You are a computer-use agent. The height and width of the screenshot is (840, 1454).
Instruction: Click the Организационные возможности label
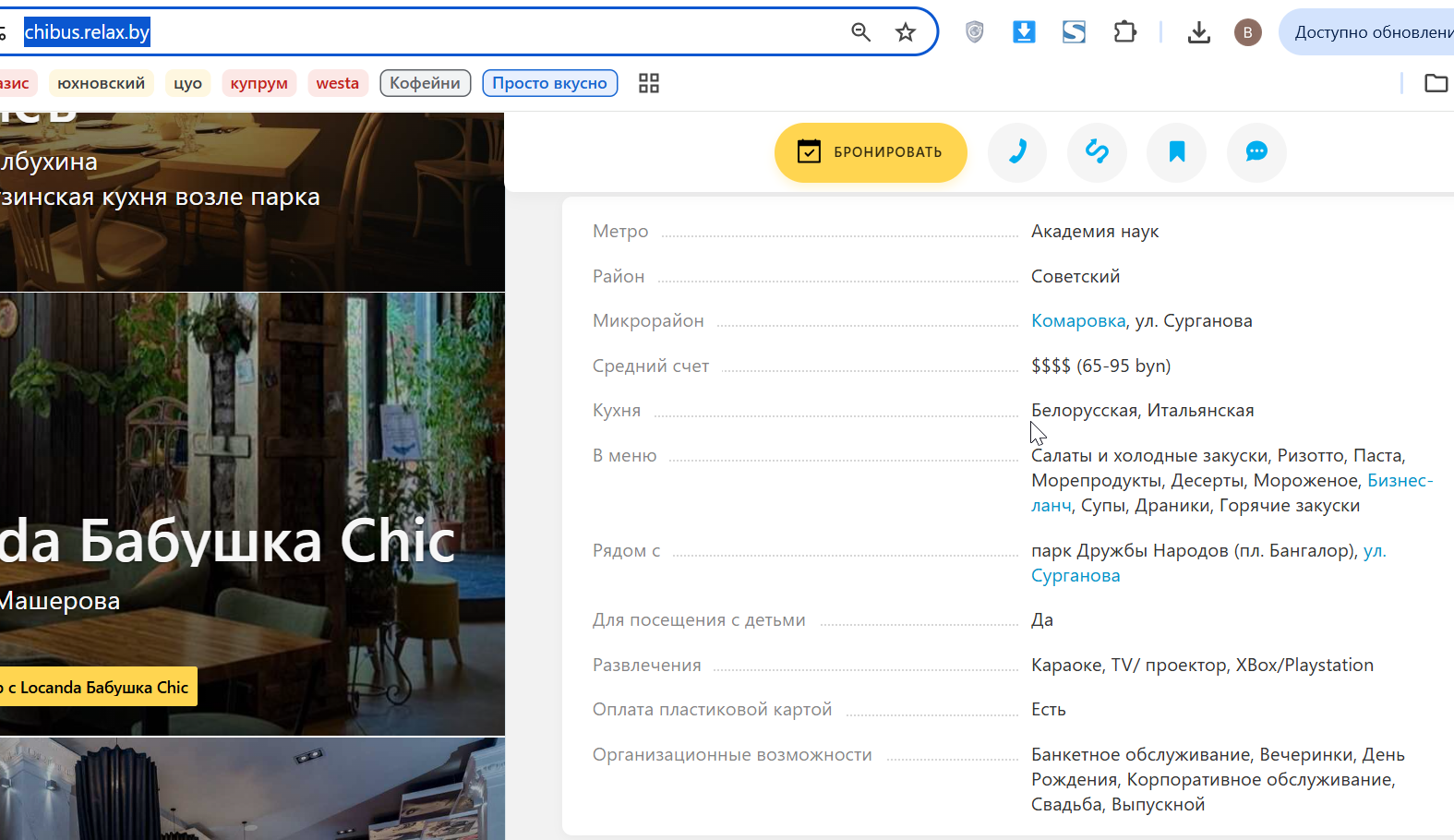click(x=732, y=754)
